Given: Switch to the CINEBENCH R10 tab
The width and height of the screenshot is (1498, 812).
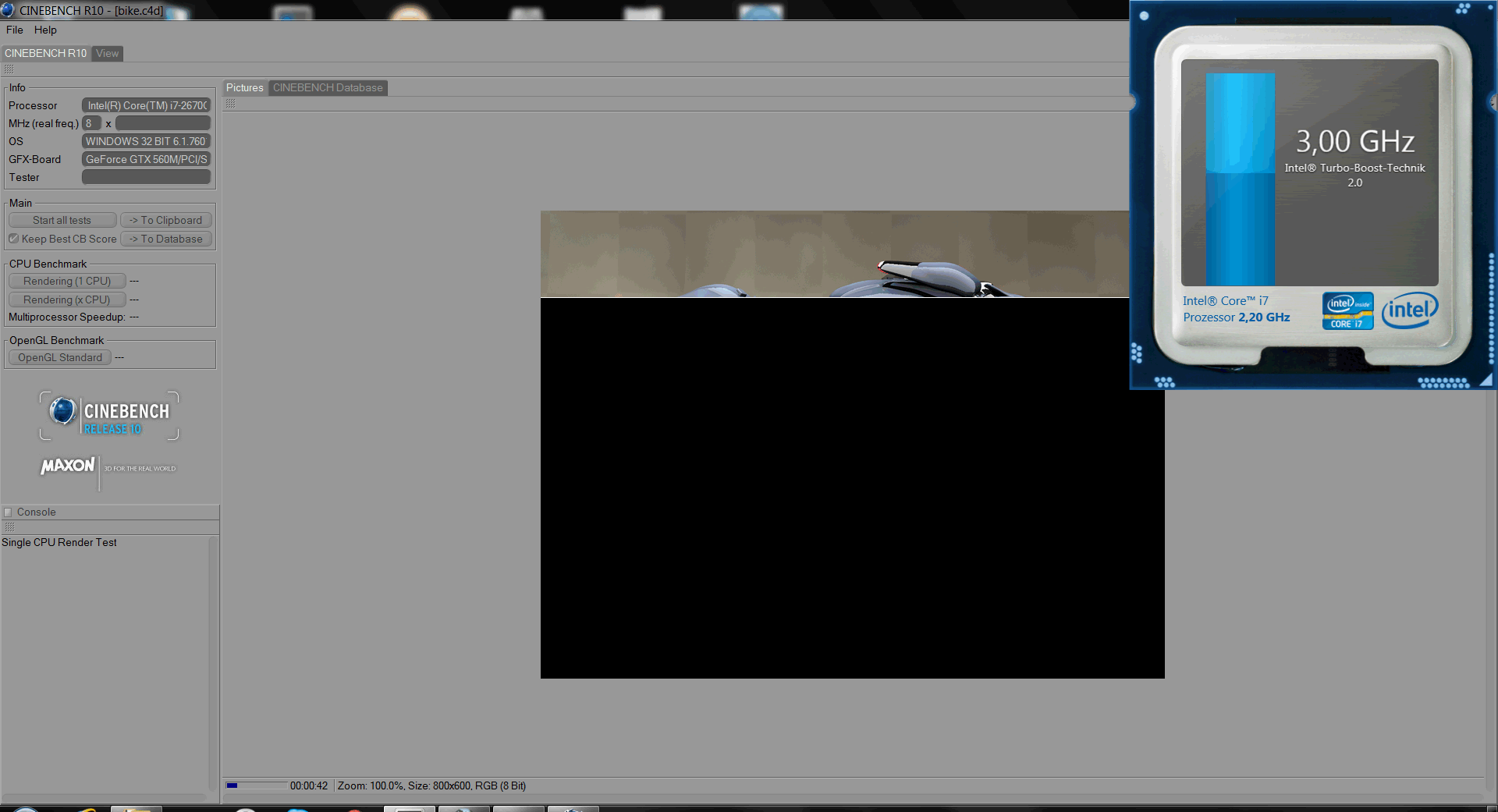Looking at the screenshot, I should click(45, 53).
